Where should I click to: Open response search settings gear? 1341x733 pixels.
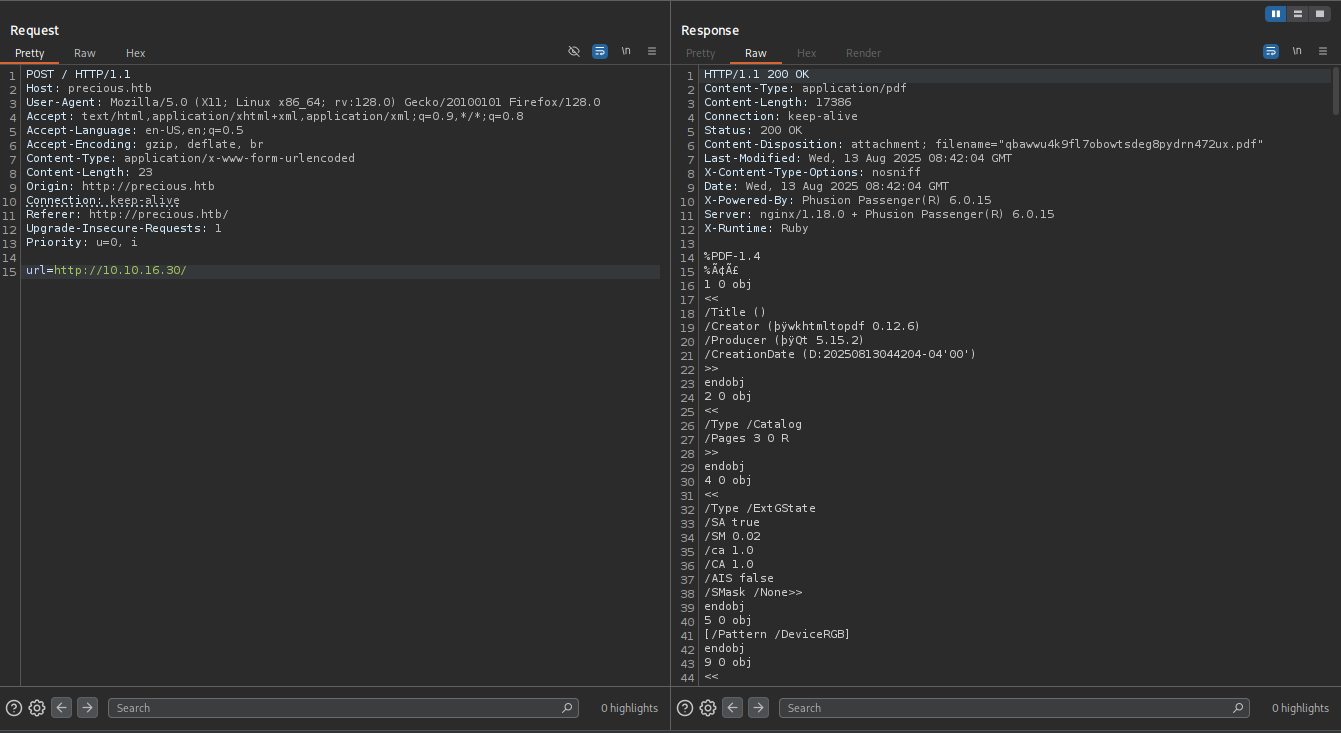coord(708,708)
